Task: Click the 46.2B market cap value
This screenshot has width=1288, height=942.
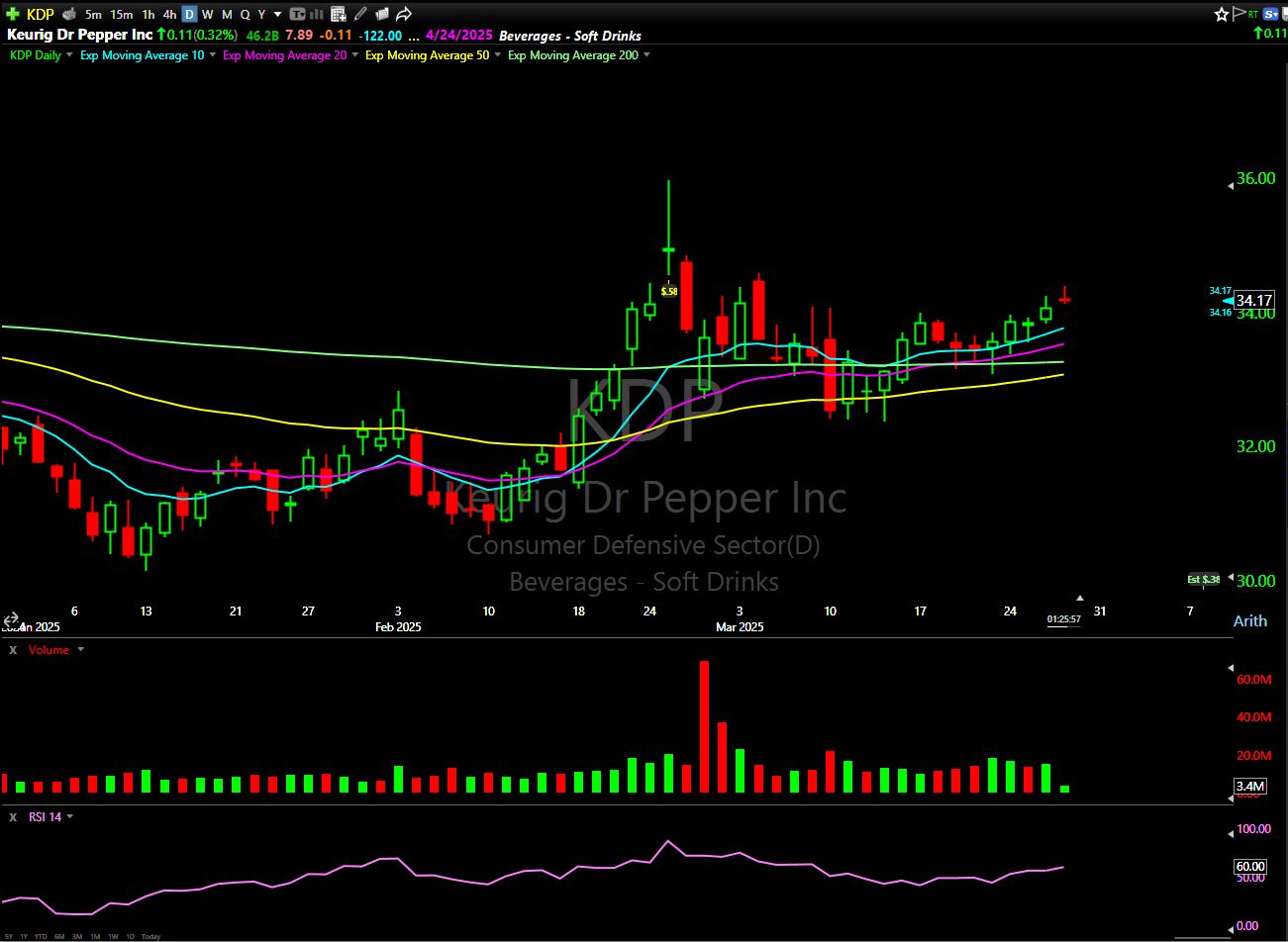Action: [x=262, y=35]
